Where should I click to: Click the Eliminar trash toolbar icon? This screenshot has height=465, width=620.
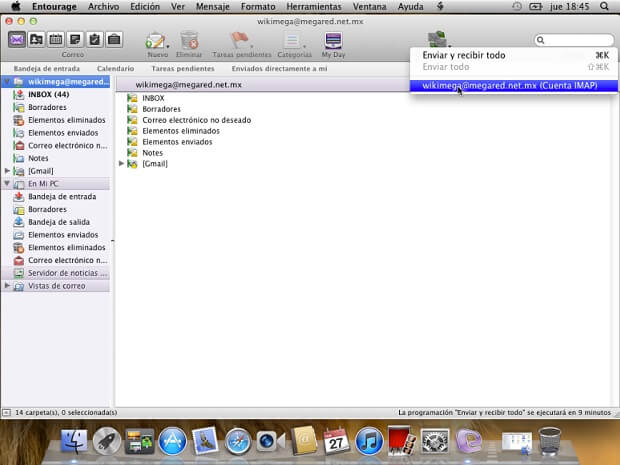[x=189, y=40]
